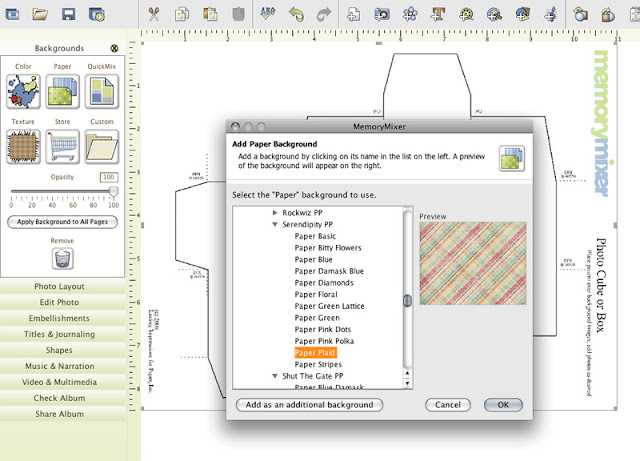Screen dimensions: 640x461
Task: Click the copy toolbar icon
Action: click(x=182, y=14)
